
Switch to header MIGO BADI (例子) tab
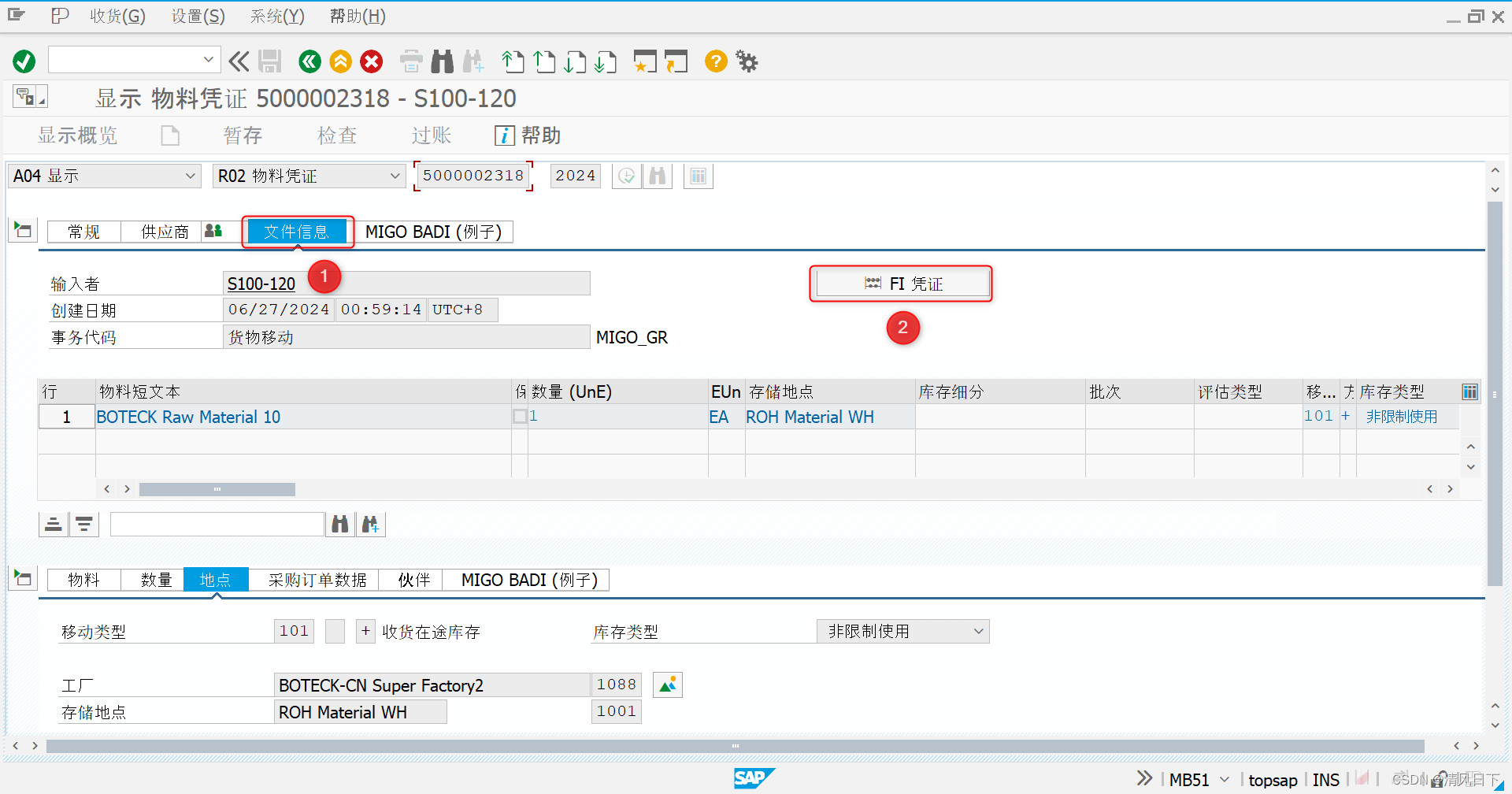pos(433,232)
